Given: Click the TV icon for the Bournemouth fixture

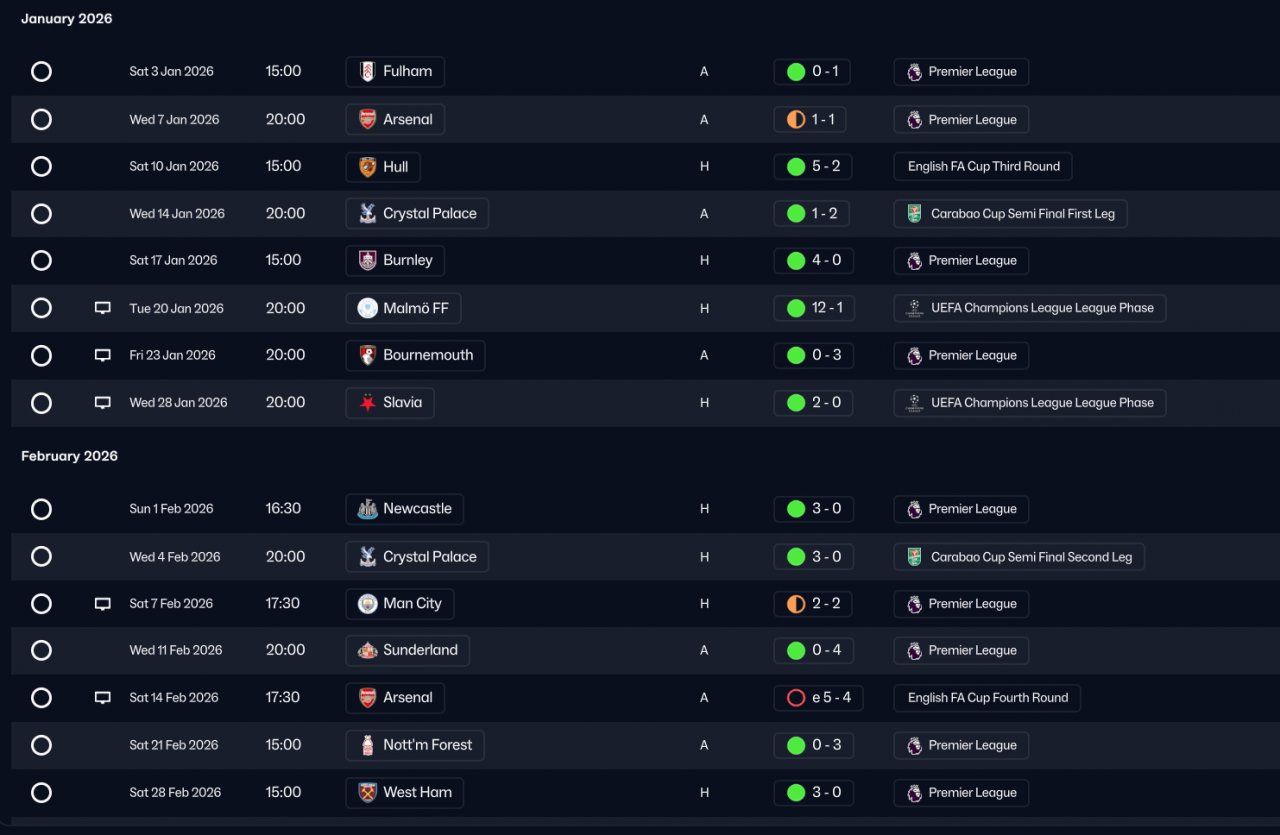Looking at the screenshot, I should [x=102, y=355].
